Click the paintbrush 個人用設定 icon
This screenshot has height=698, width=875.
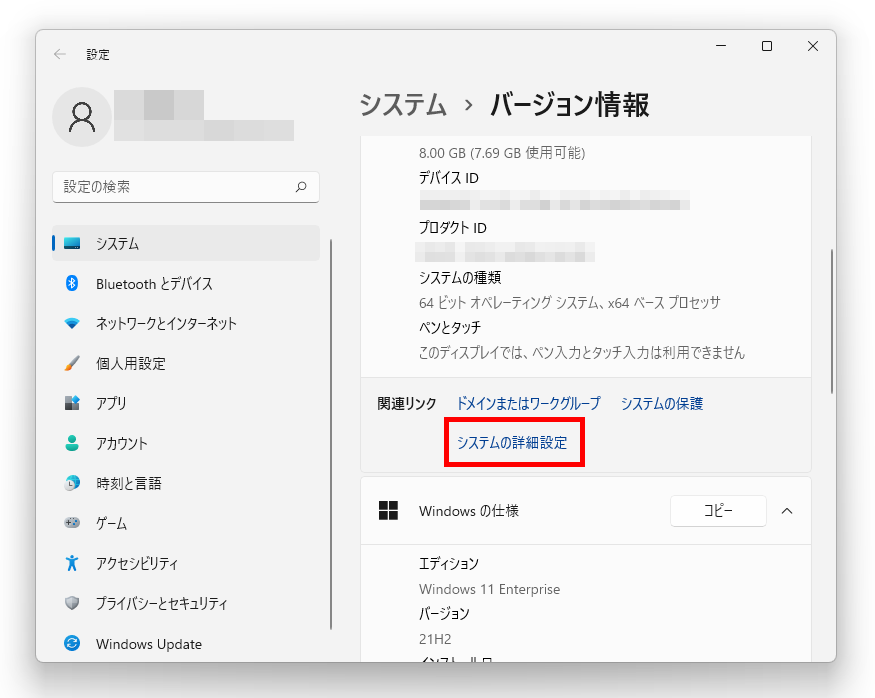tap(72, 363)
